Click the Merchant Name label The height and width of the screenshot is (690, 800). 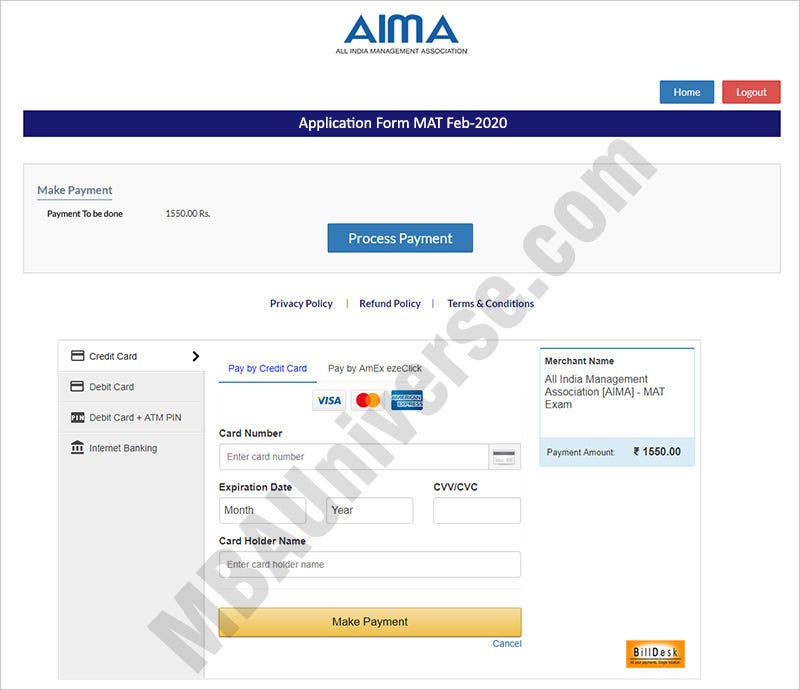(x=579, y=361)
